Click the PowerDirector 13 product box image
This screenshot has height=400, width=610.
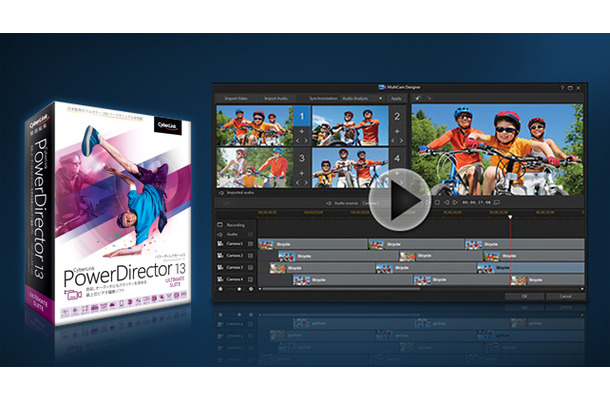click(109, 213)
